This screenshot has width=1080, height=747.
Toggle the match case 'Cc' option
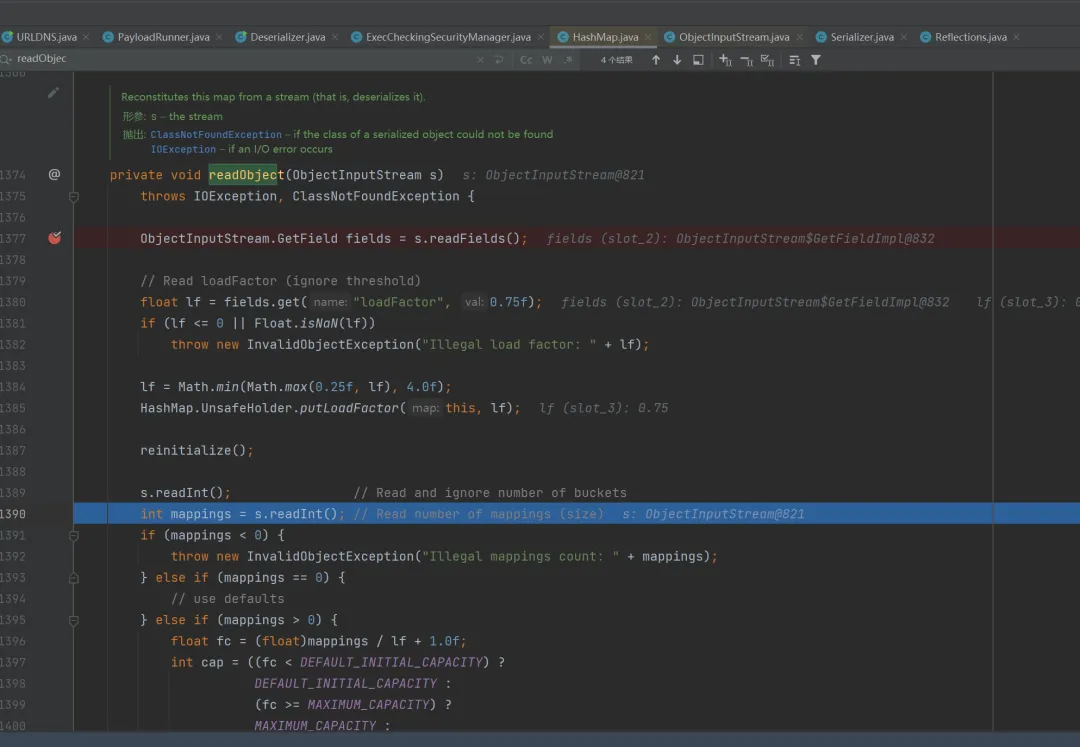526,60
